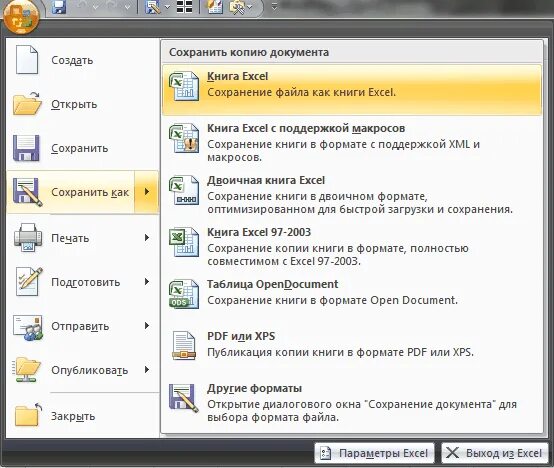Viewport: 554px width, 468px height.
Task: Choose Создать menu item
Action: 83,60
